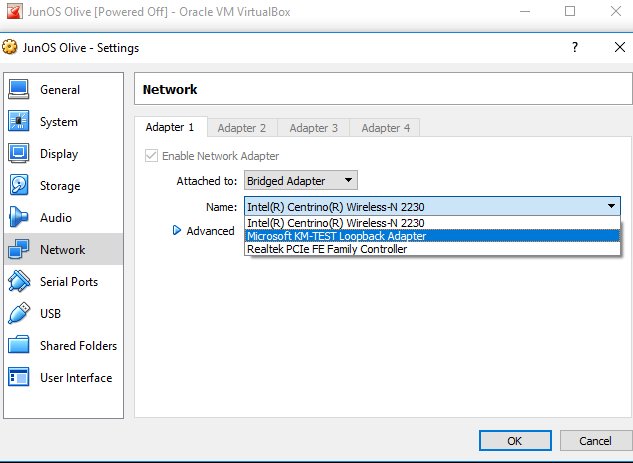Switch to the Adapter 4 tab

385,128
